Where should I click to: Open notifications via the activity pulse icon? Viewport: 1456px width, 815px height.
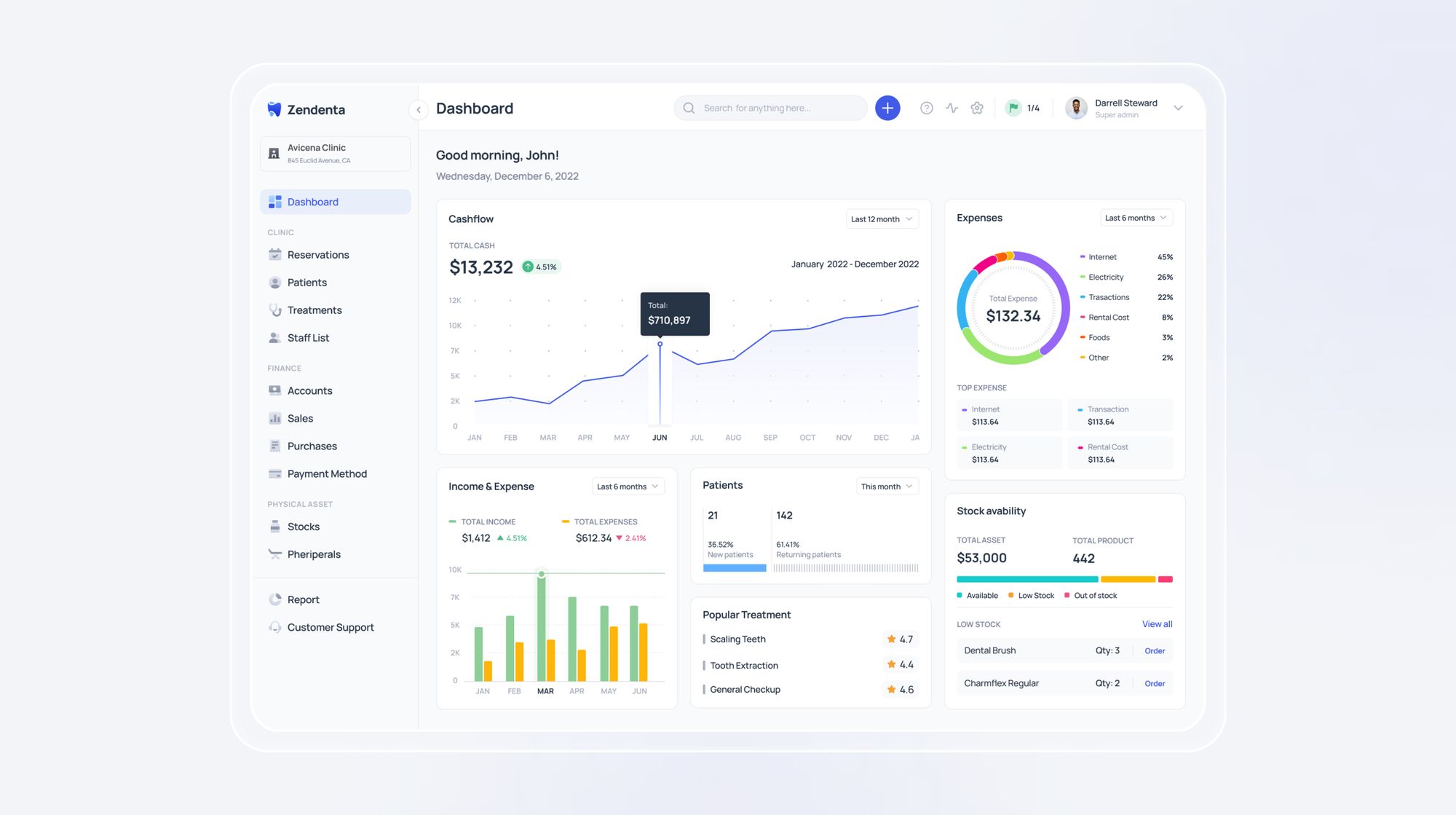(952, 107)
